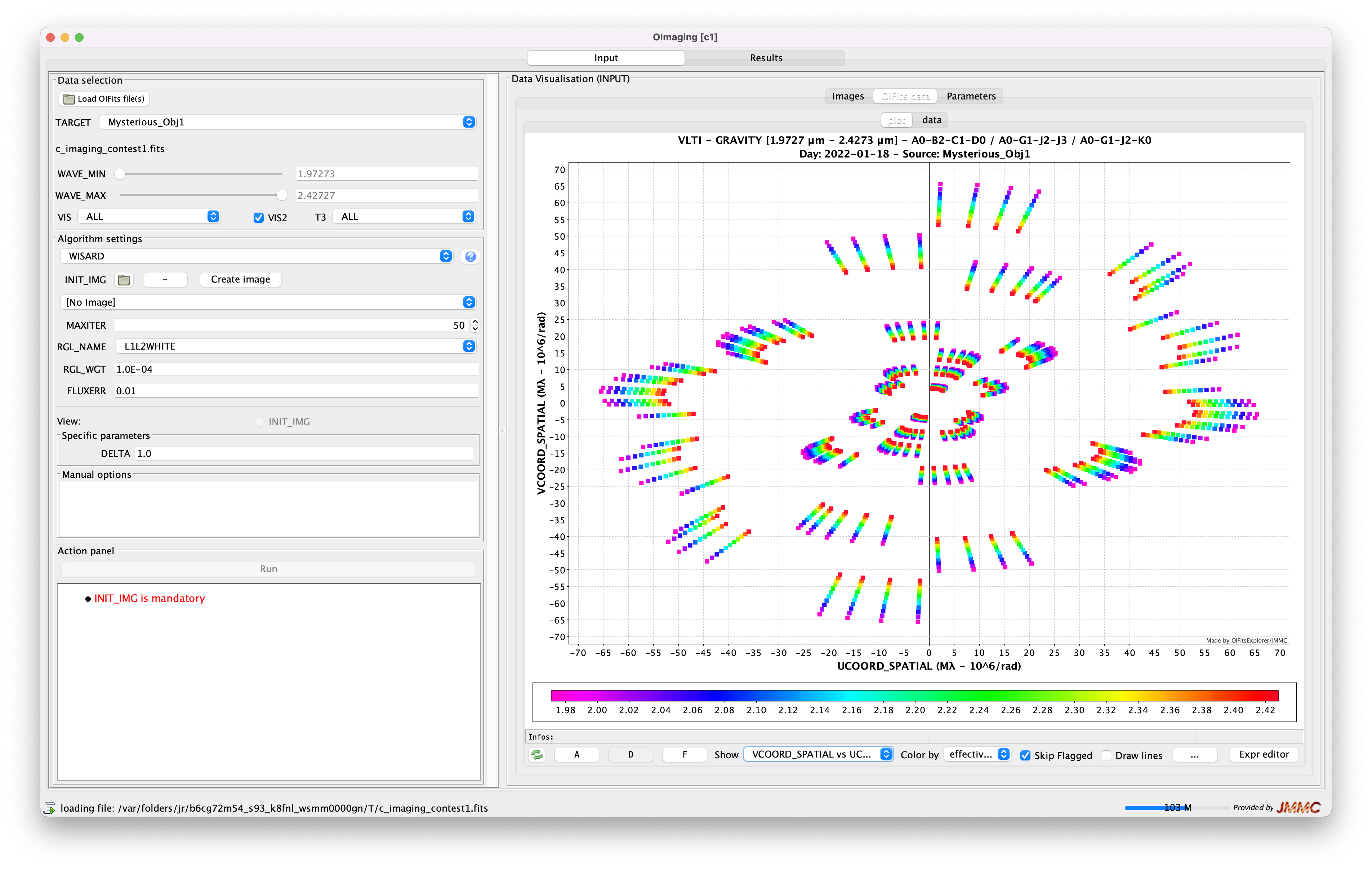Open the WISARD algorithm help icon

pos(470,257)
